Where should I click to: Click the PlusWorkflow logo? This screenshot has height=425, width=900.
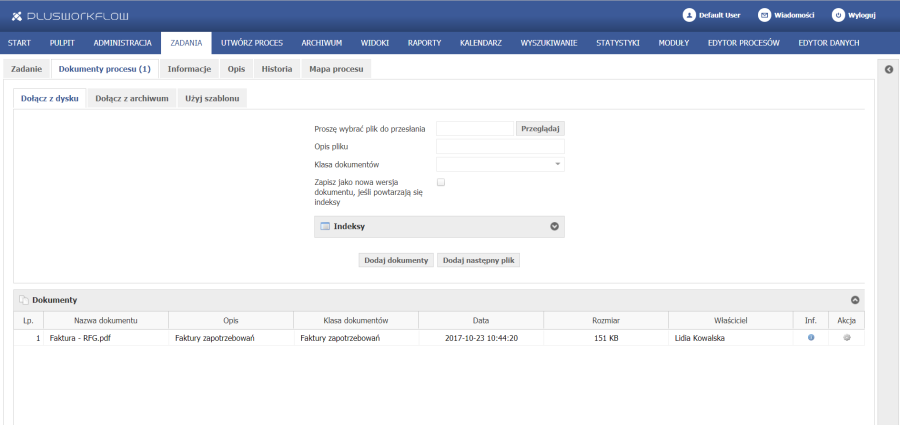(71, 16)
